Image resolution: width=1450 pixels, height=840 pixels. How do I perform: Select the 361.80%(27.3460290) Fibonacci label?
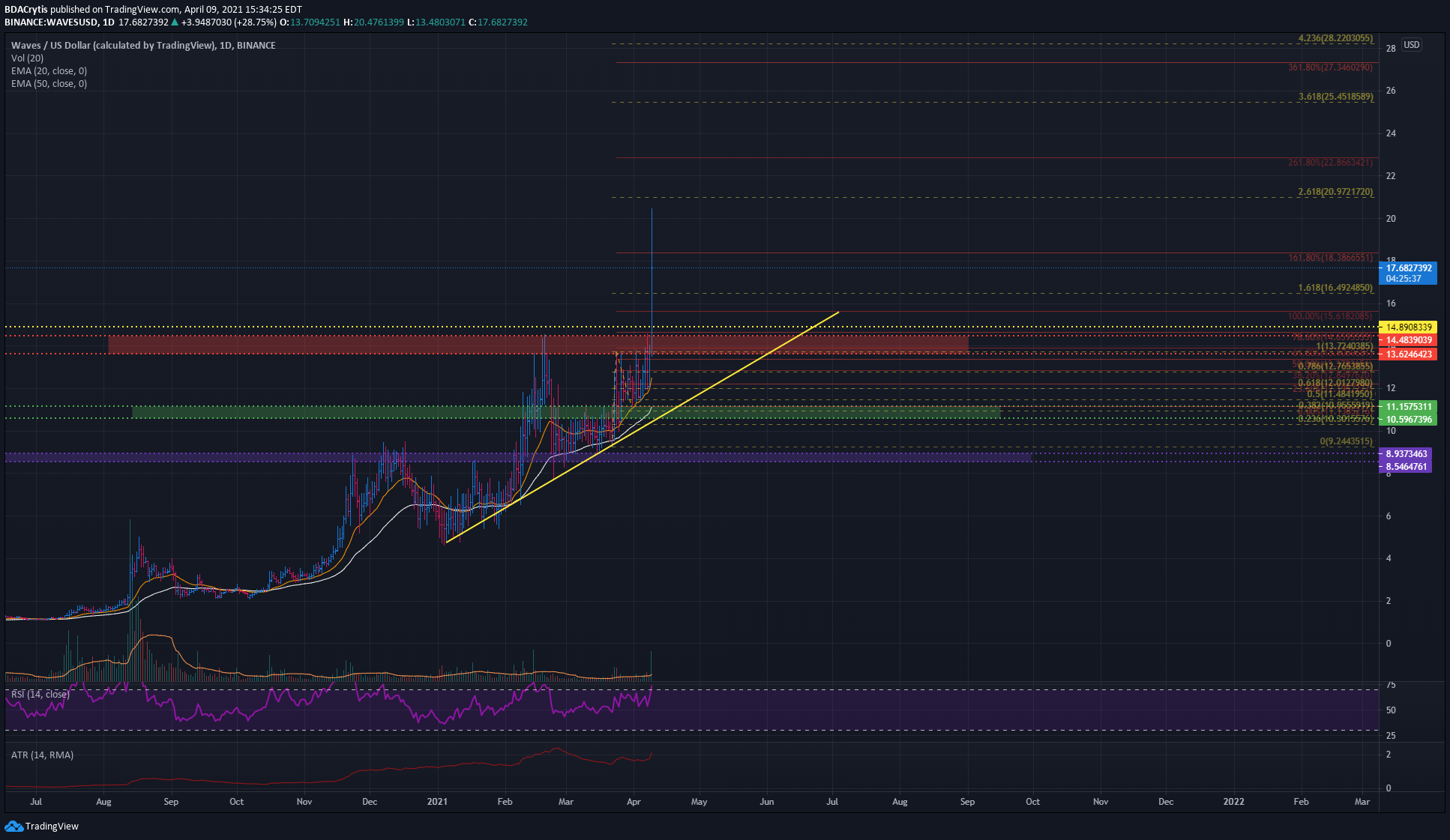[x=1330, y=67]
